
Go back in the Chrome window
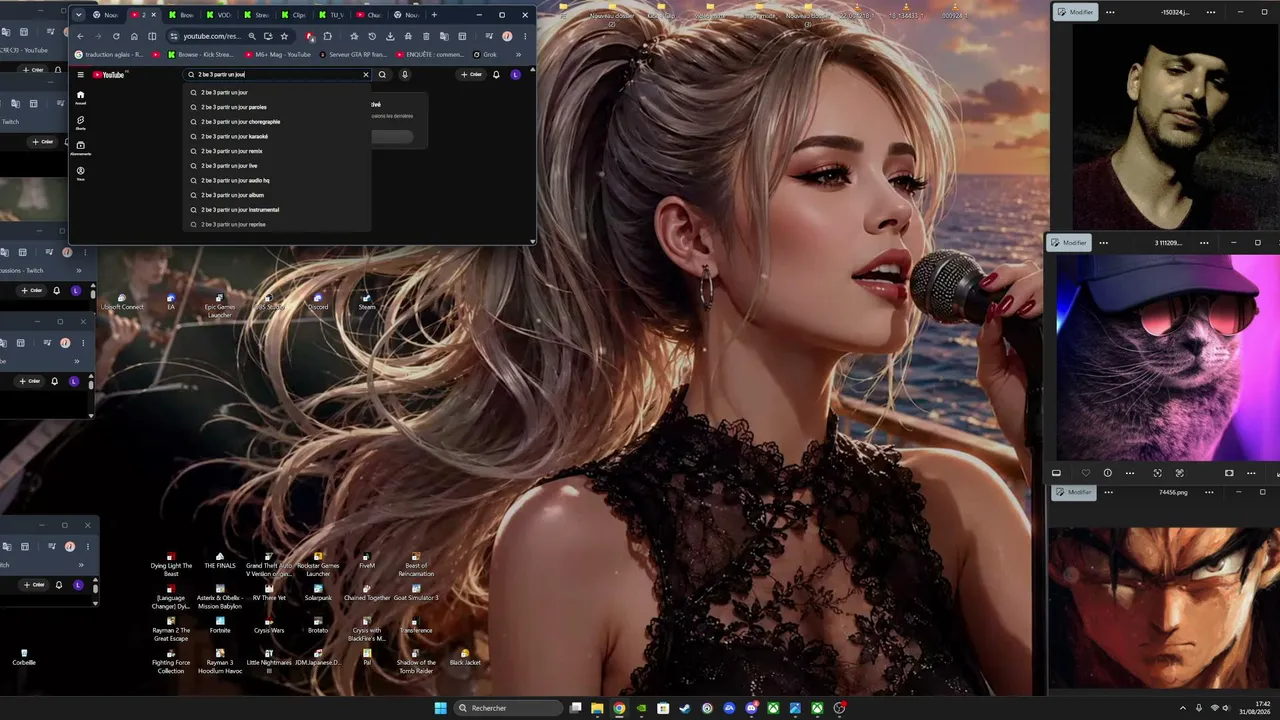click(80, 36)
